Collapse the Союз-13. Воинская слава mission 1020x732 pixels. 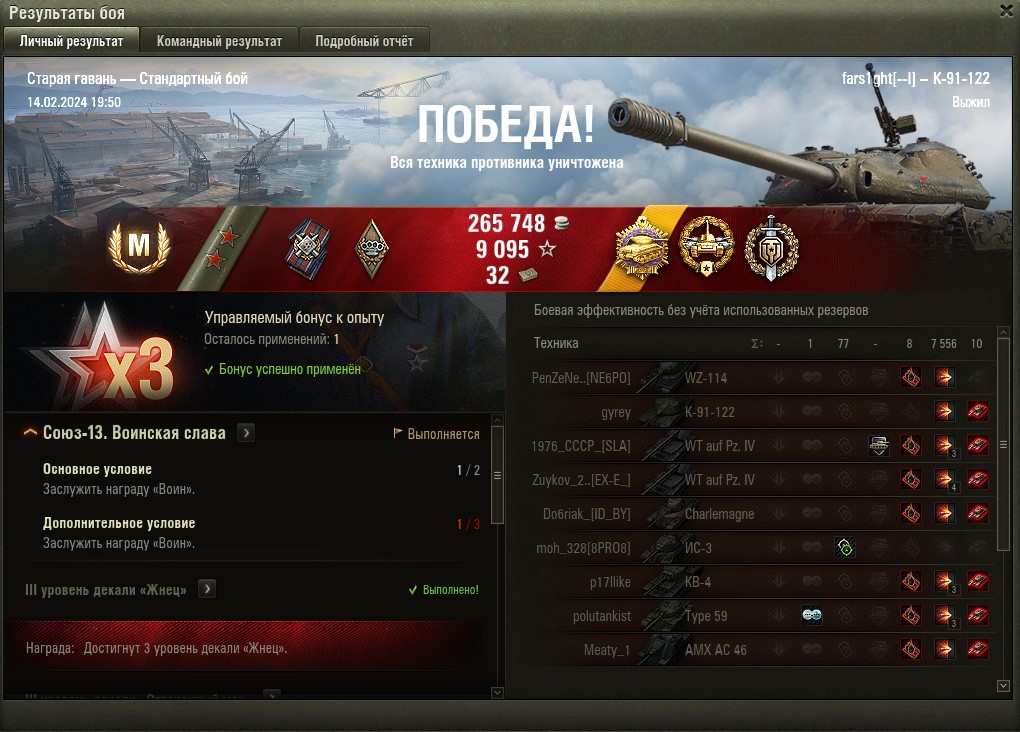[x=30, y=432]
